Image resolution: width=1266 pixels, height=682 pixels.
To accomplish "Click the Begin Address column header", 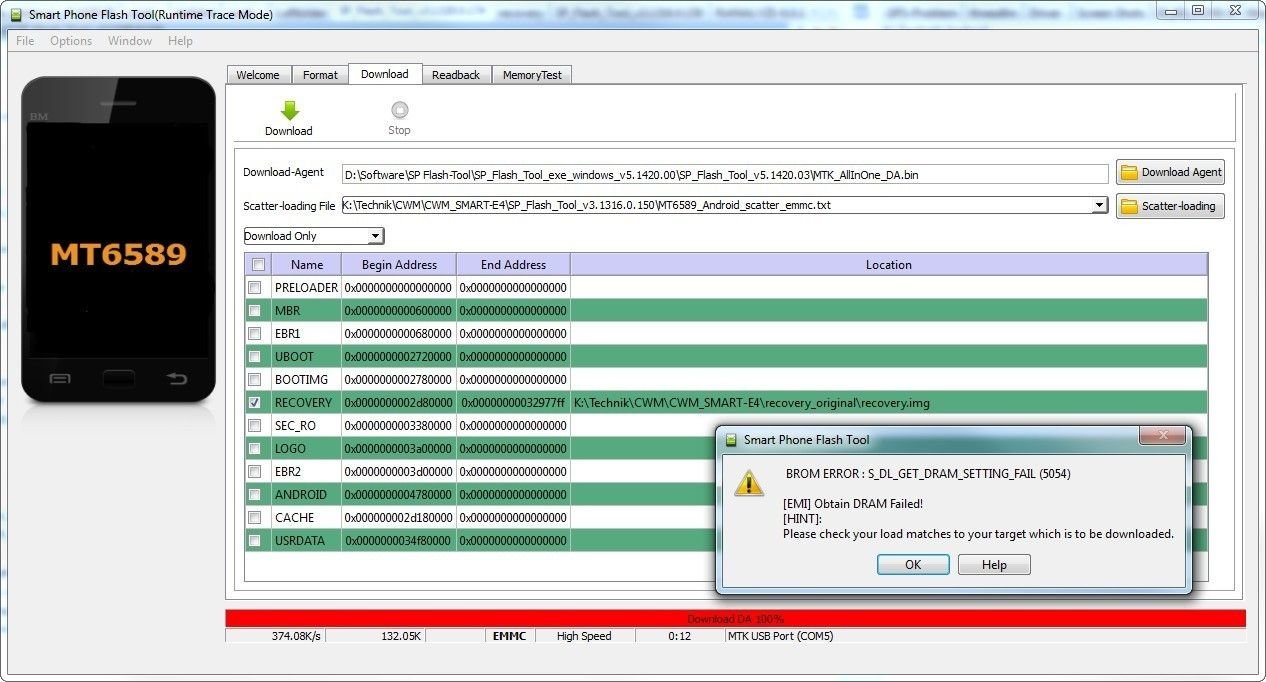I will pos(399,265).
